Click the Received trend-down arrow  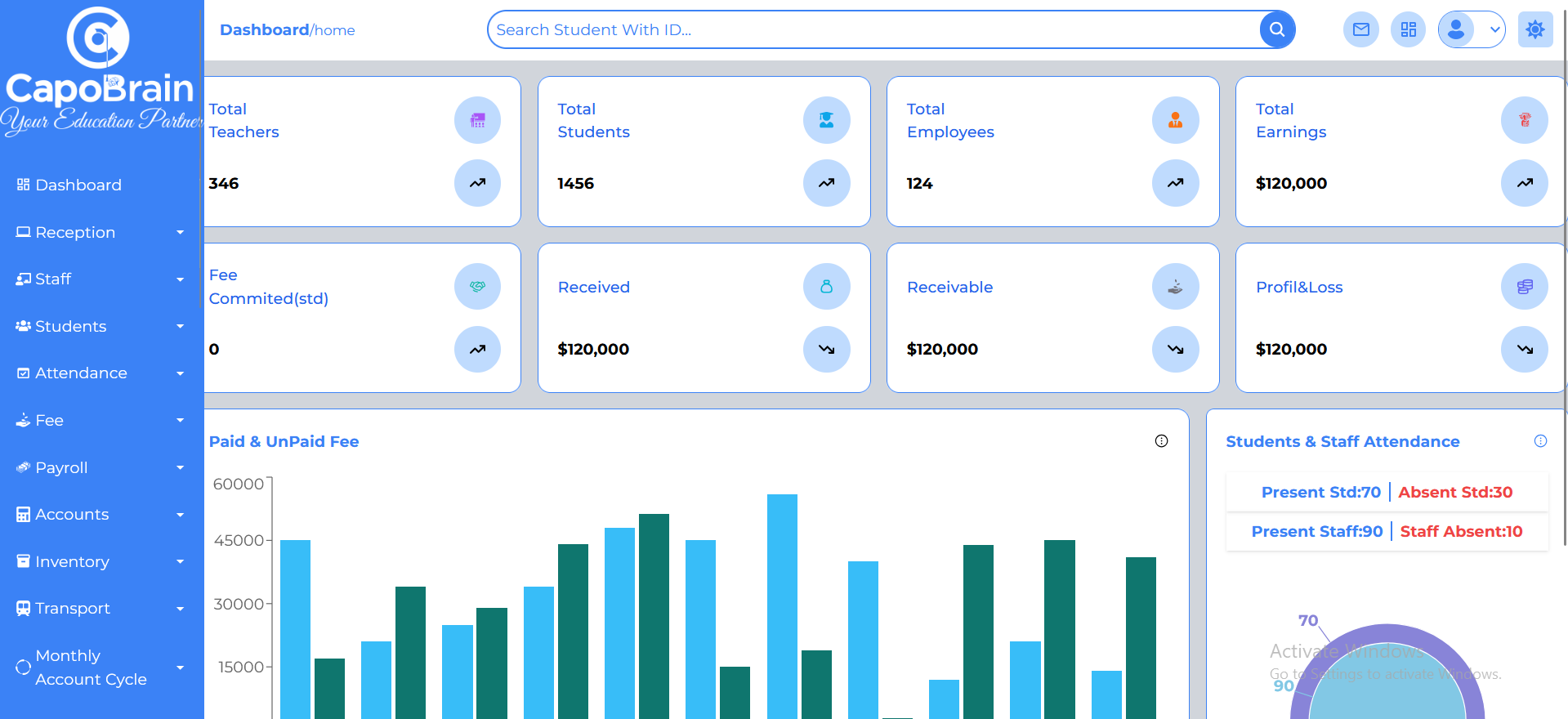(x=827, y=349)
